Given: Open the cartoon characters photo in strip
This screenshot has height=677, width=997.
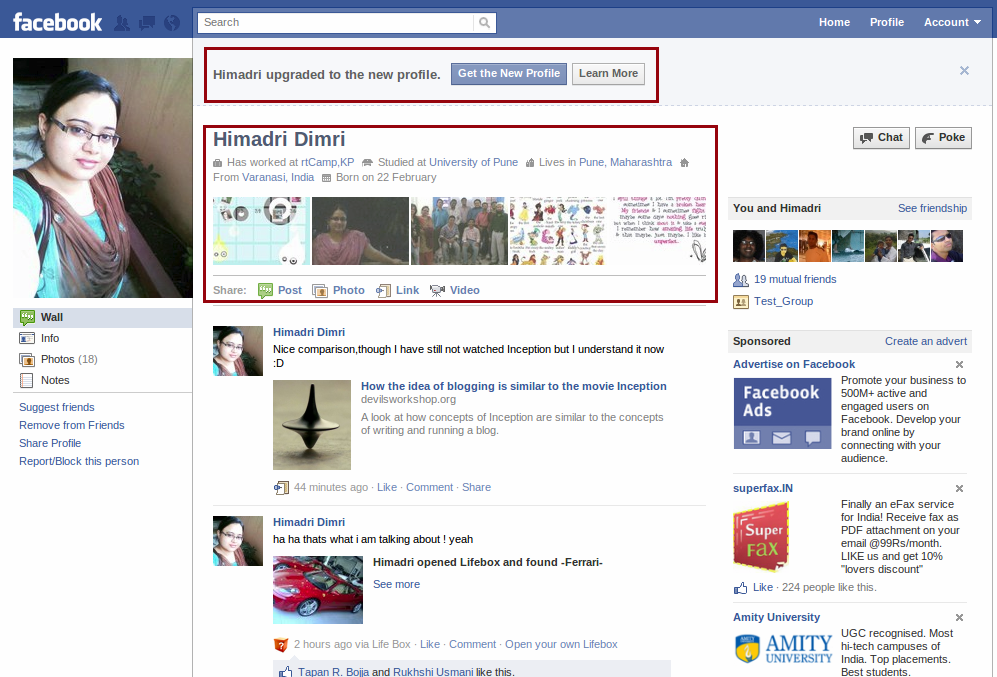Looking at the screenshot, I should [558, 231].
